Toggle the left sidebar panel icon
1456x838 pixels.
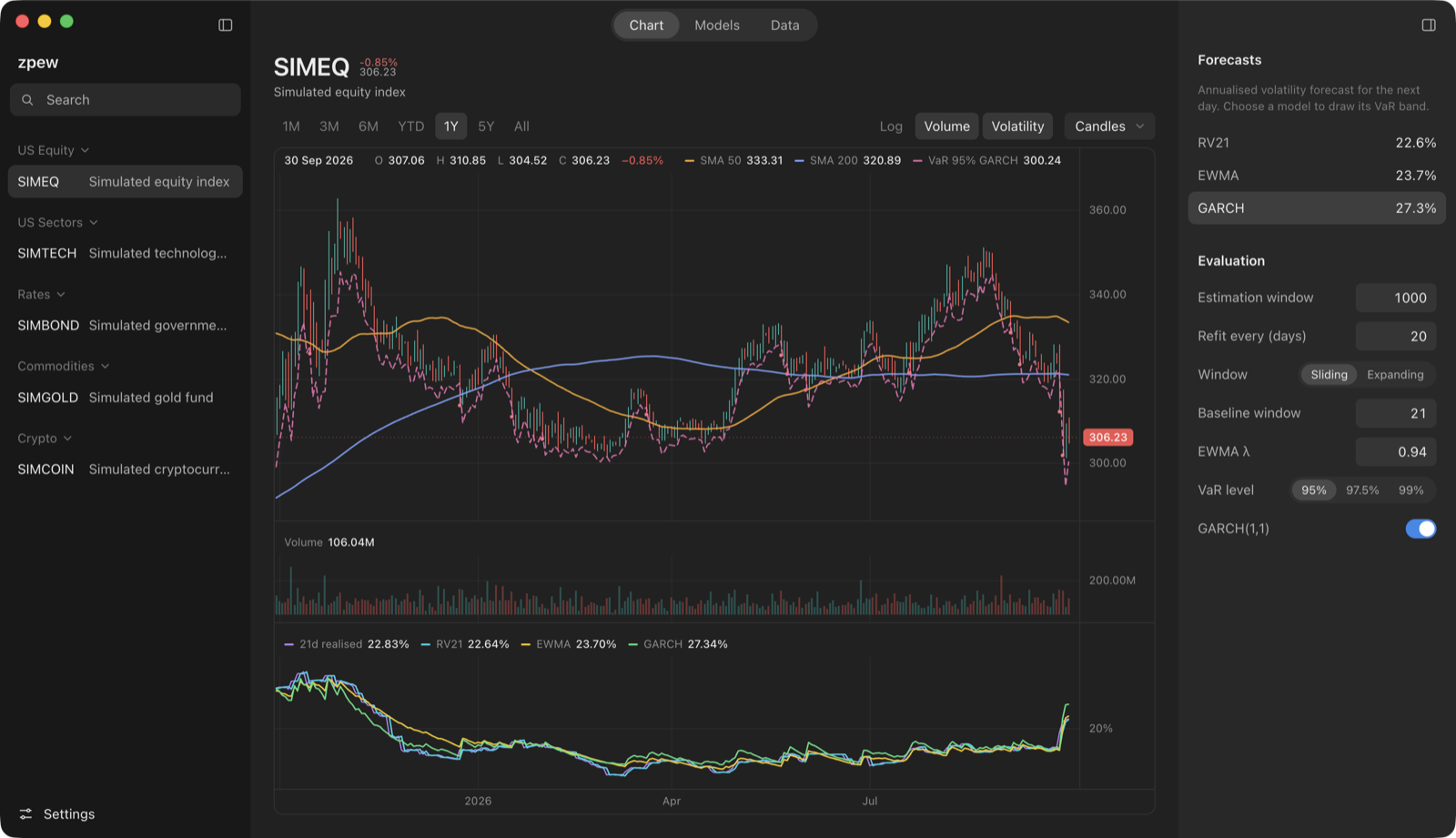point(226,25)
